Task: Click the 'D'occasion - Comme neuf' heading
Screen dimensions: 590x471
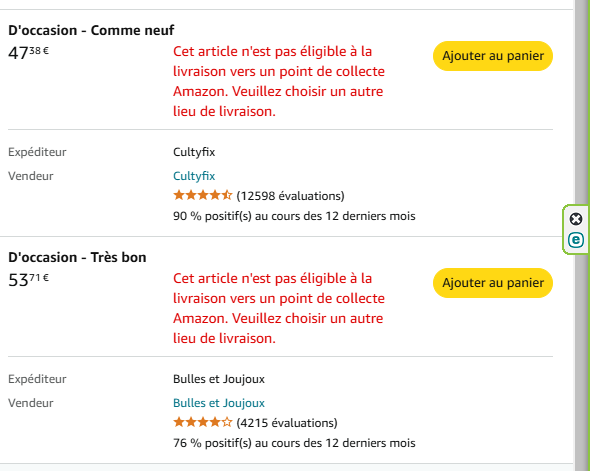Action: pyautogui.click(x=91, y=30)
